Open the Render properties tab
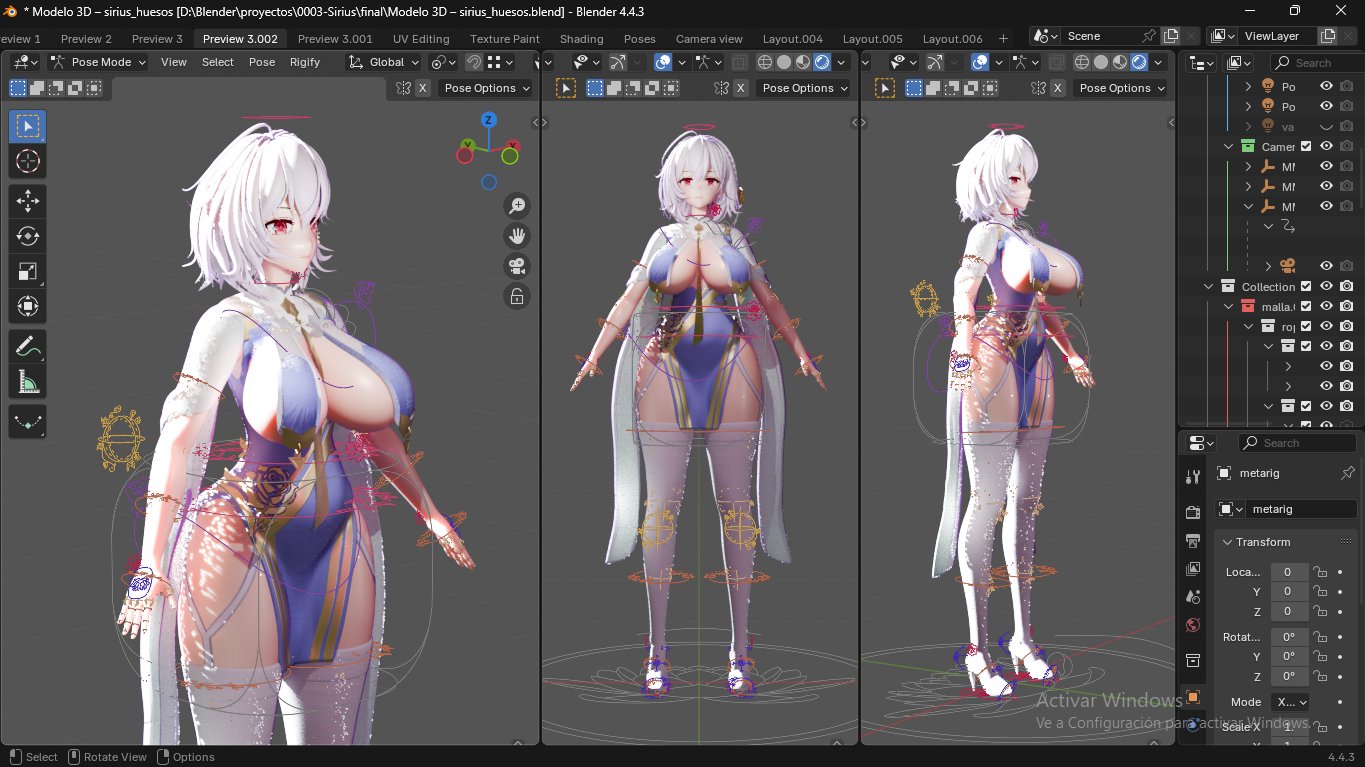This screenshot has width=1365, height=767. [x=1193, y=512]
